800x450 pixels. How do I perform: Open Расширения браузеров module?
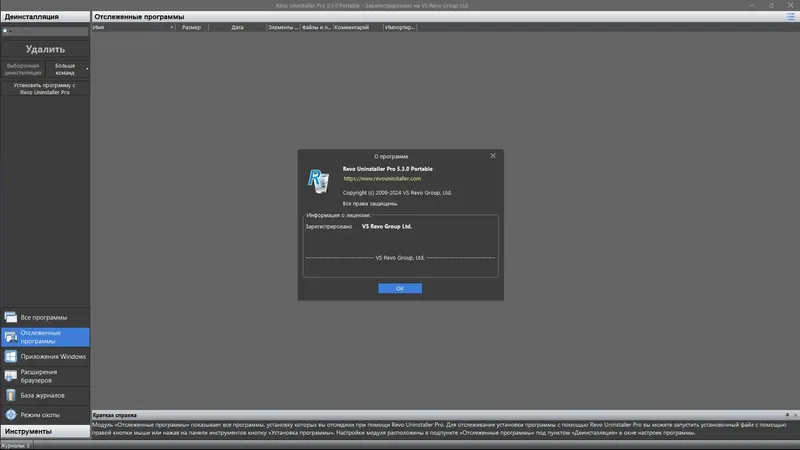[45, 376]
